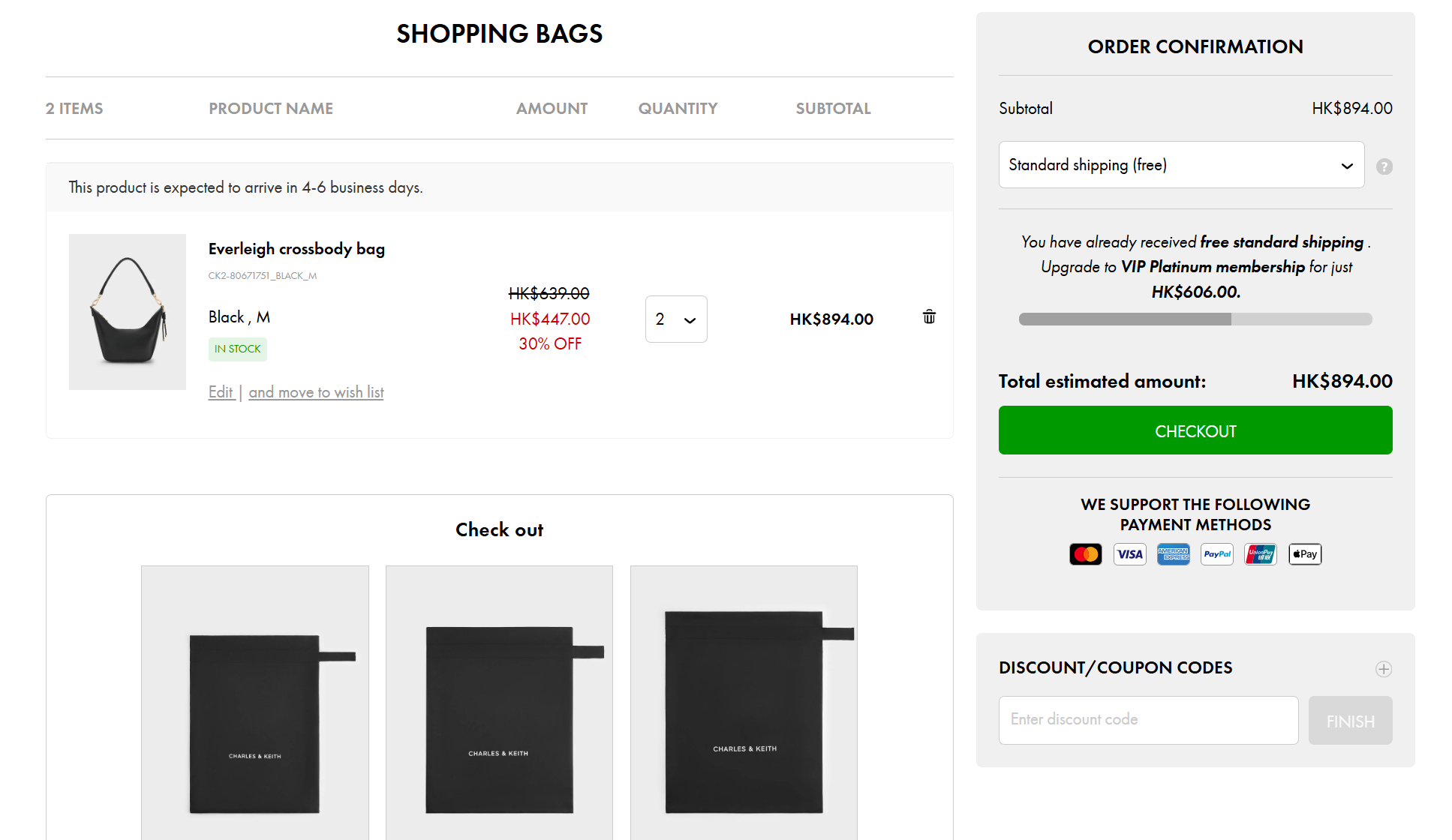Screen dimensions: 1452x840
Task: Select the UnionPay payment icon
Action: (x=1260, y=553)
